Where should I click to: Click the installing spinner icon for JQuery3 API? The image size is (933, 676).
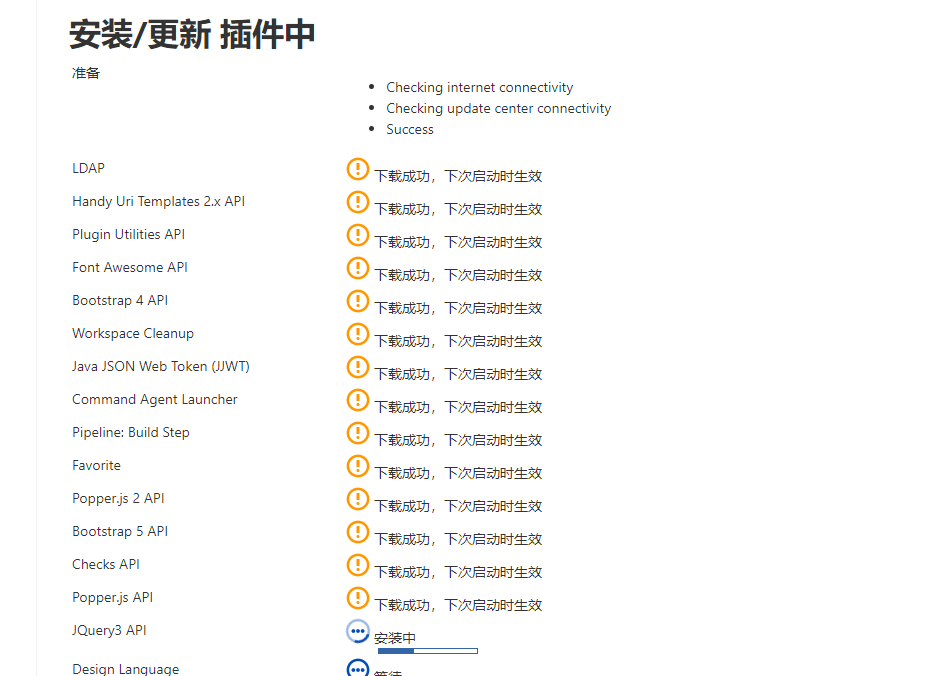(358, 631)
